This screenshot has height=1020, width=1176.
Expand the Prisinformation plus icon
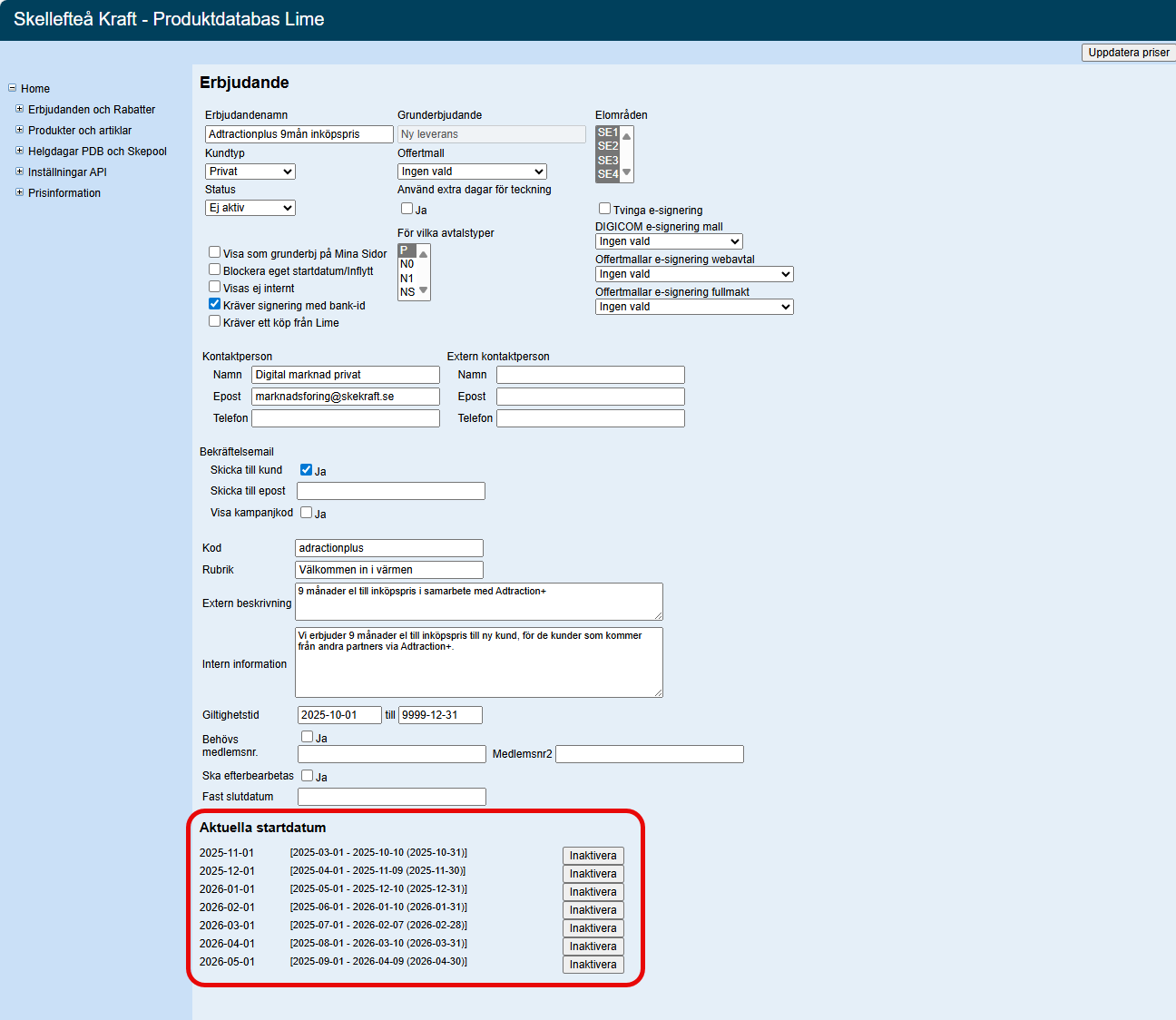click(19, 192)
